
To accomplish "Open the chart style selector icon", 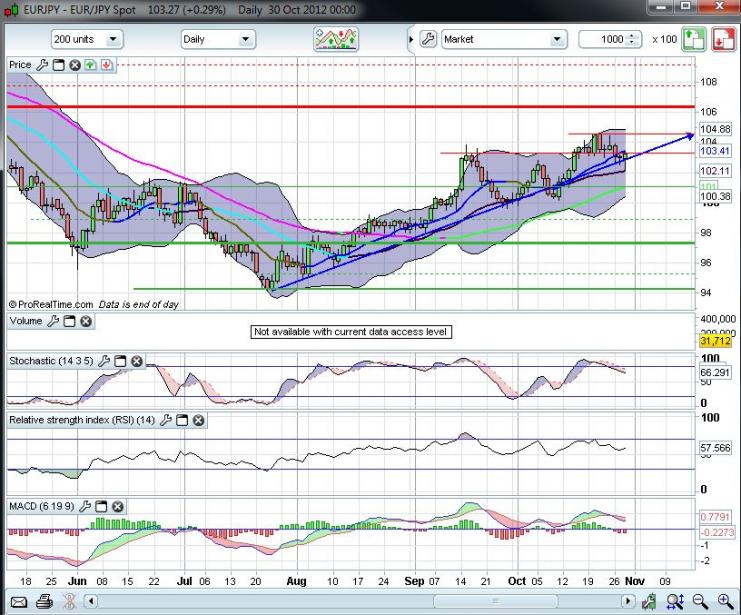I will click(335, 39).
